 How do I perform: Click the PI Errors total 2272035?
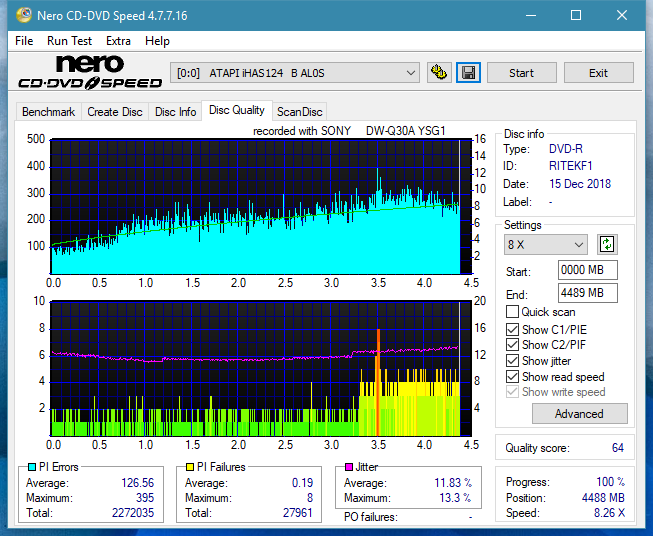click(133, 513)
